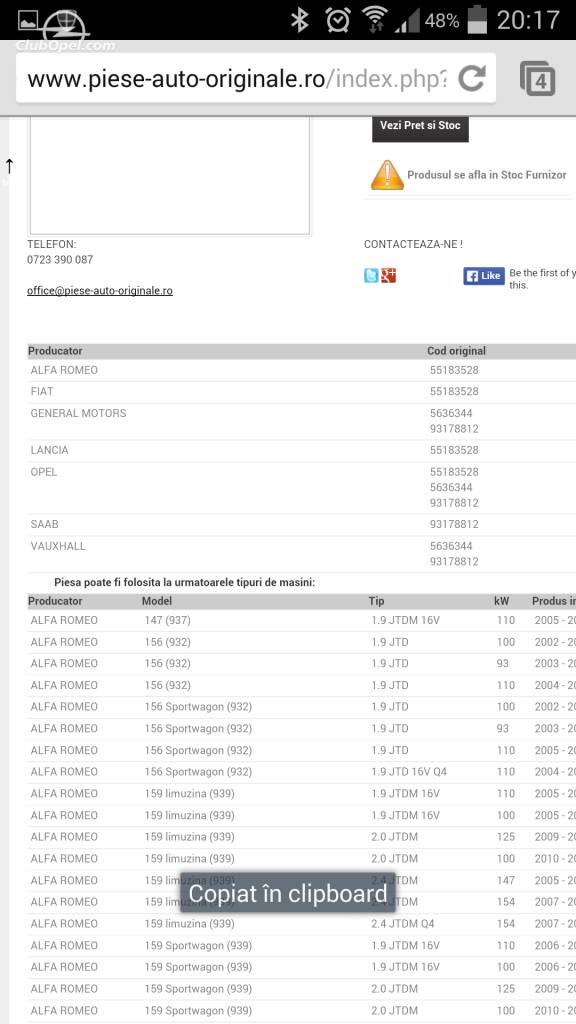Screen dimensions: 576x1024
Task: Tap the small upward arrow at left edge
Action: pyautogui.click(x=9, y=166)
